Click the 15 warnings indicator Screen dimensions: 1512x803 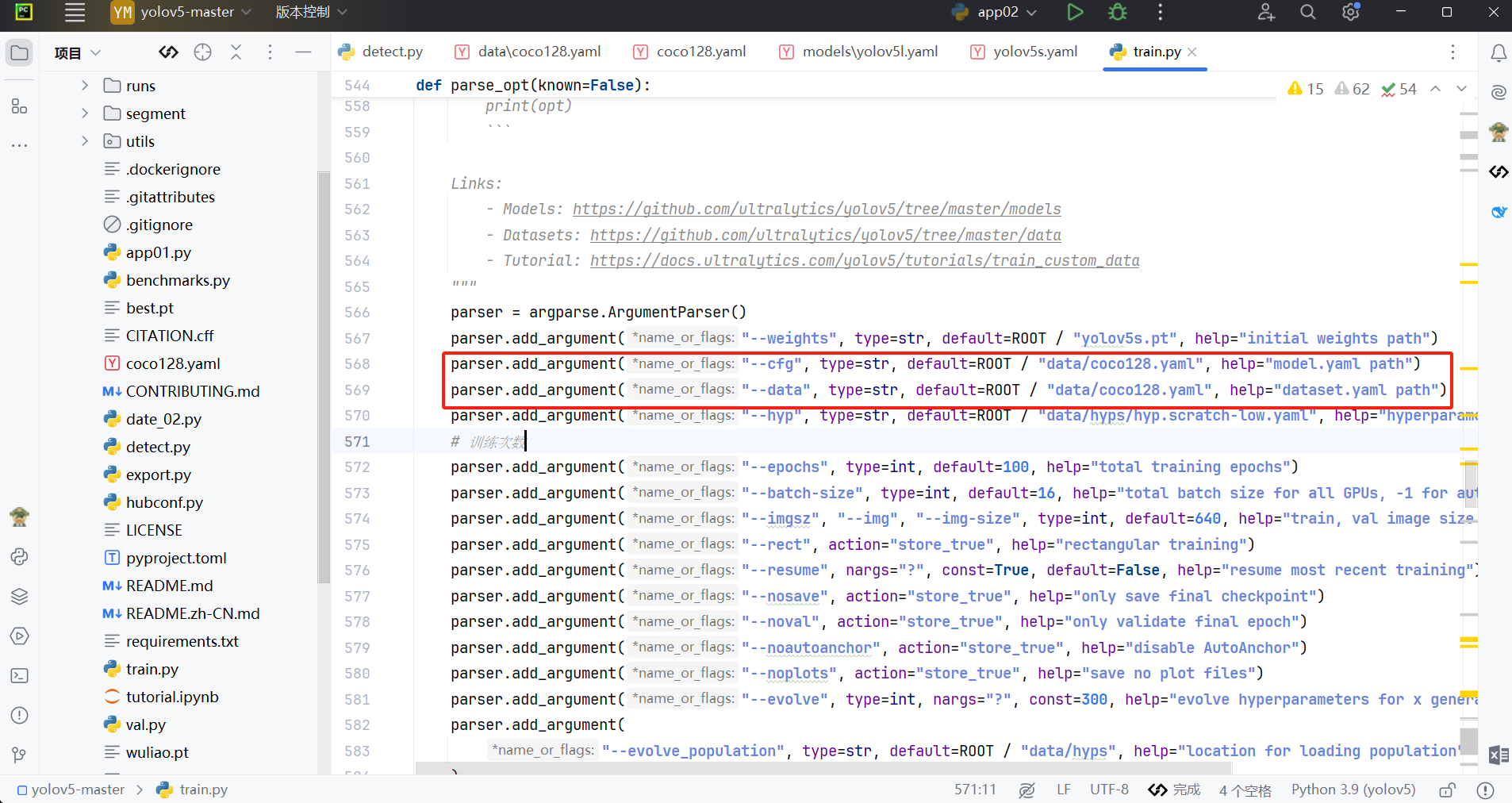[x=1306, y=89]
